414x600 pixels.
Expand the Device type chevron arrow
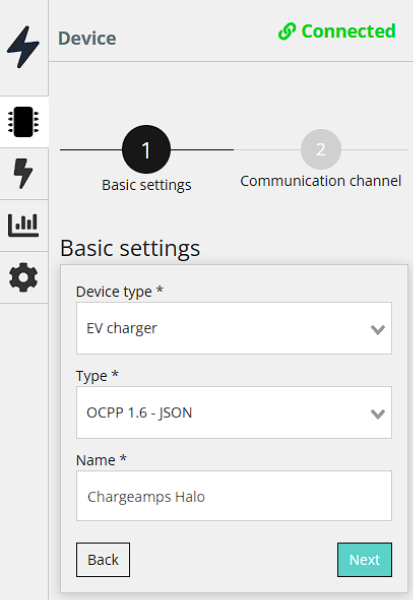pyautogui.click(x=378, y=329)
